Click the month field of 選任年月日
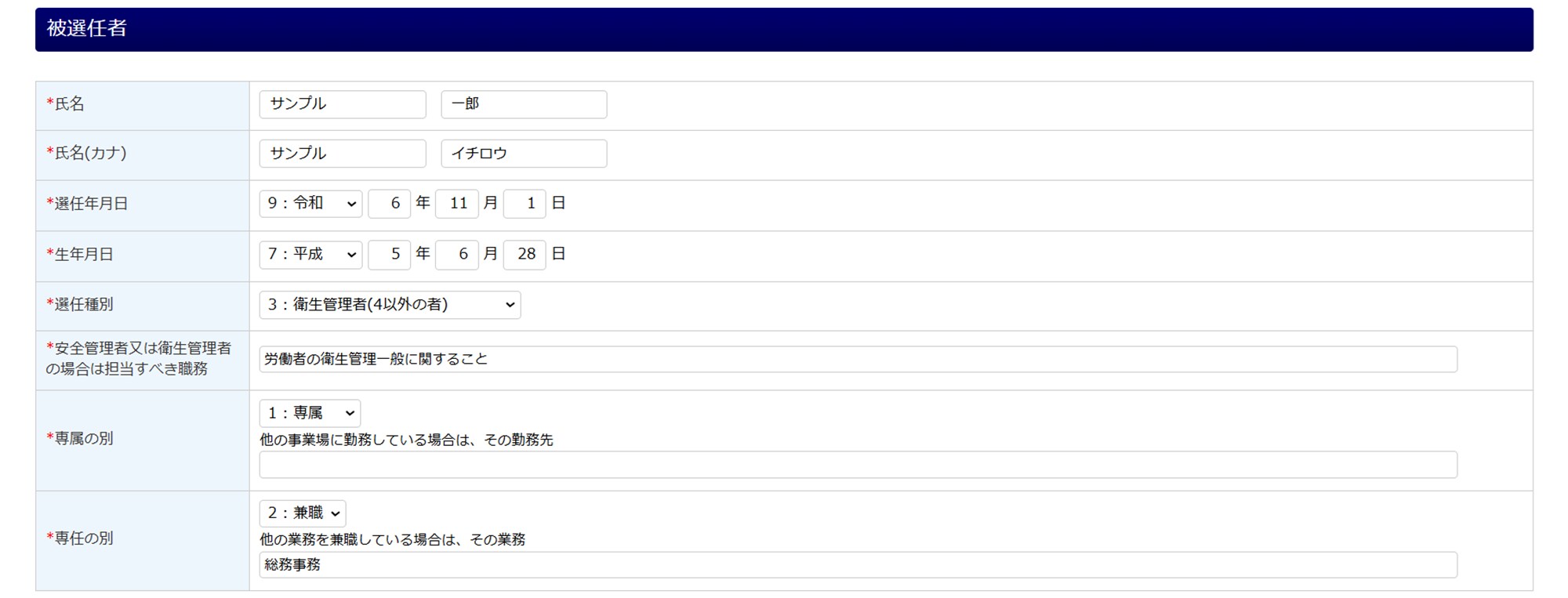Screen dimensions: 1568x598 click(x=456, y=204)
